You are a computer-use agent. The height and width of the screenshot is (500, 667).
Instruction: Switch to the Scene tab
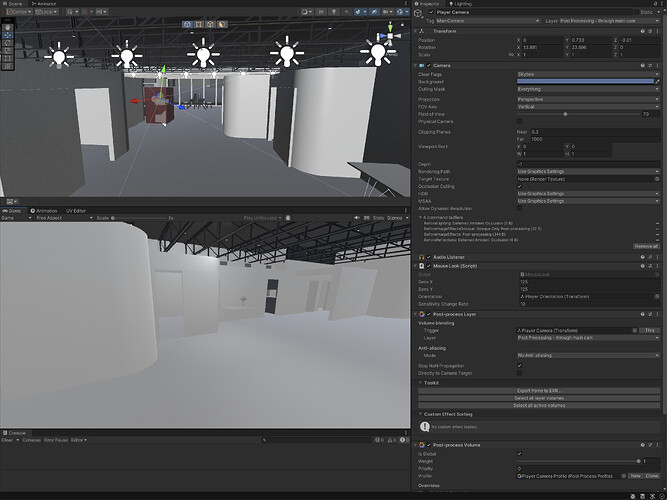pyautogui.click(x=13, y=3)
